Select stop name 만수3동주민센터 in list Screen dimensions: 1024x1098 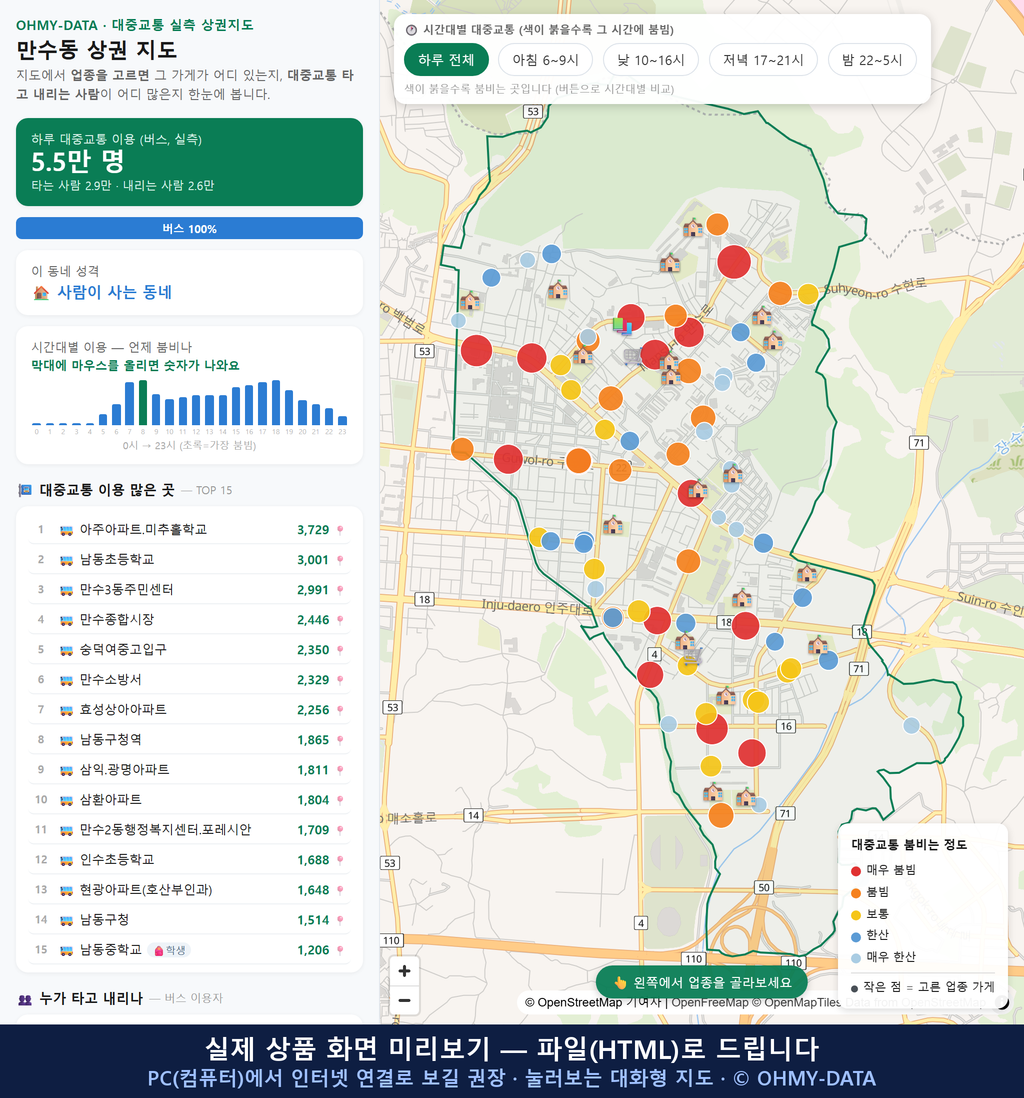[x=126, y=590]
